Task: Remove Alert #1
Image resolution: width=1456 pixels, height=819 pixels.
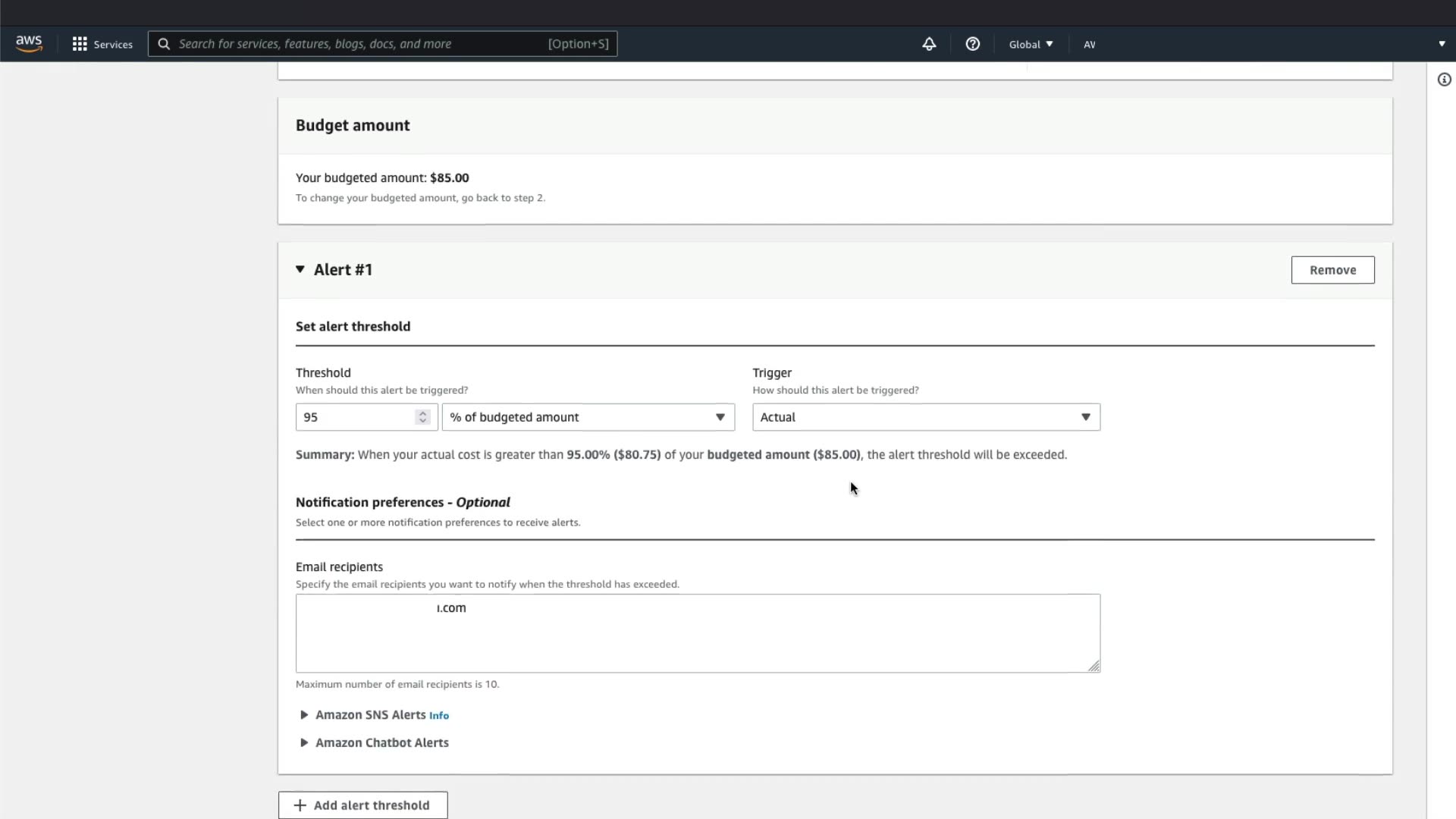Action: (x=1332, y=270)
